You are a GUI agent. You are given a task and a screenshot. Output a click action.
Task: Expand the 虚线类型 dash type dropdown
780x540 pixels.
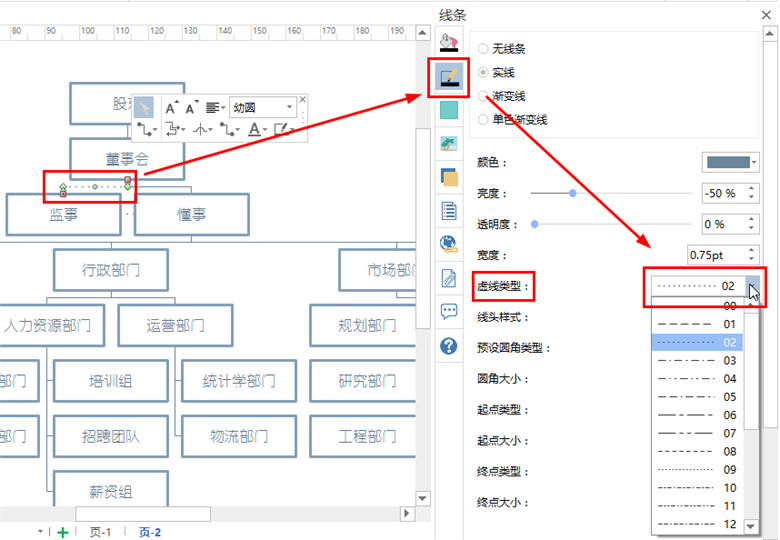pyautogui.click(x=754, y=286)
